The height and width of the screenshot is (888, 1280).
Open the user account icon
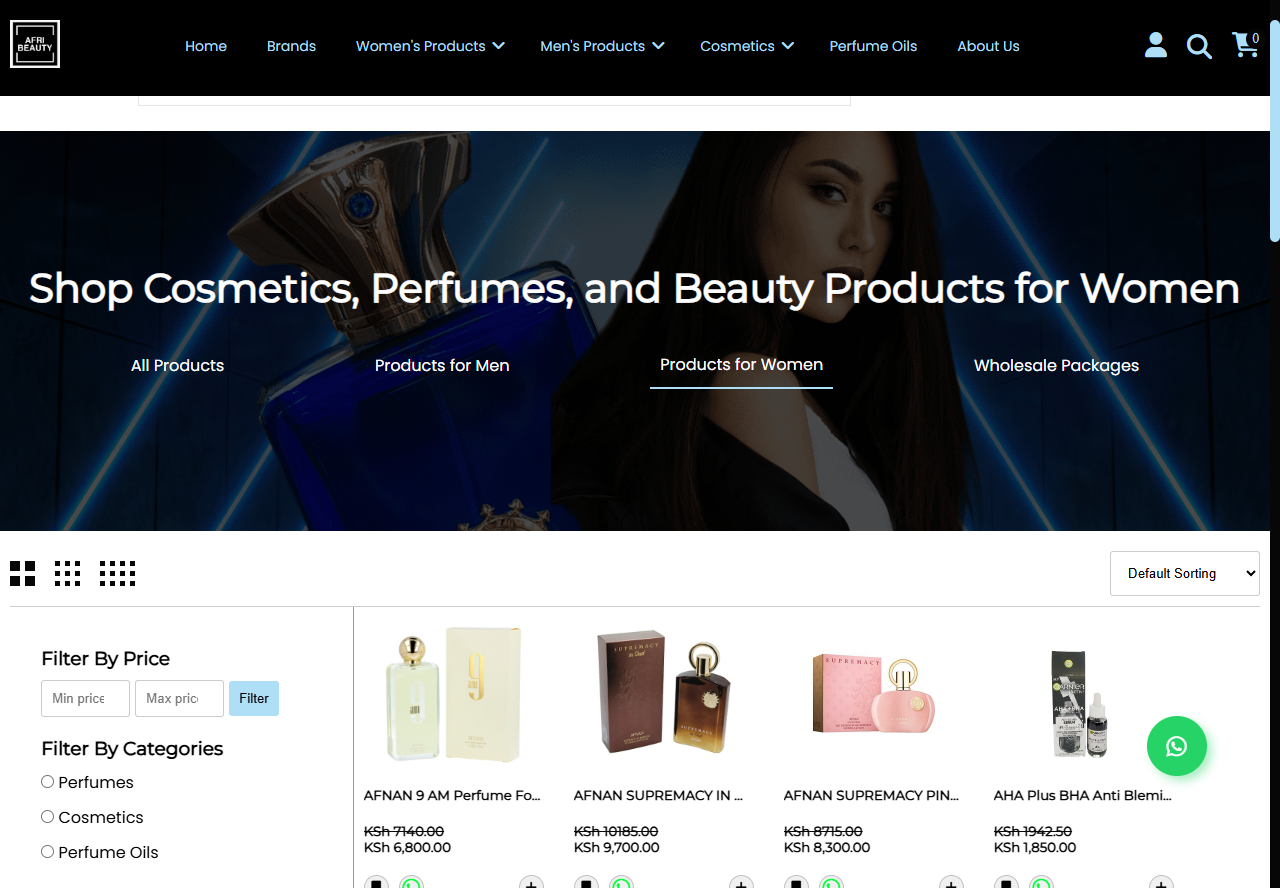point(1156,45)
